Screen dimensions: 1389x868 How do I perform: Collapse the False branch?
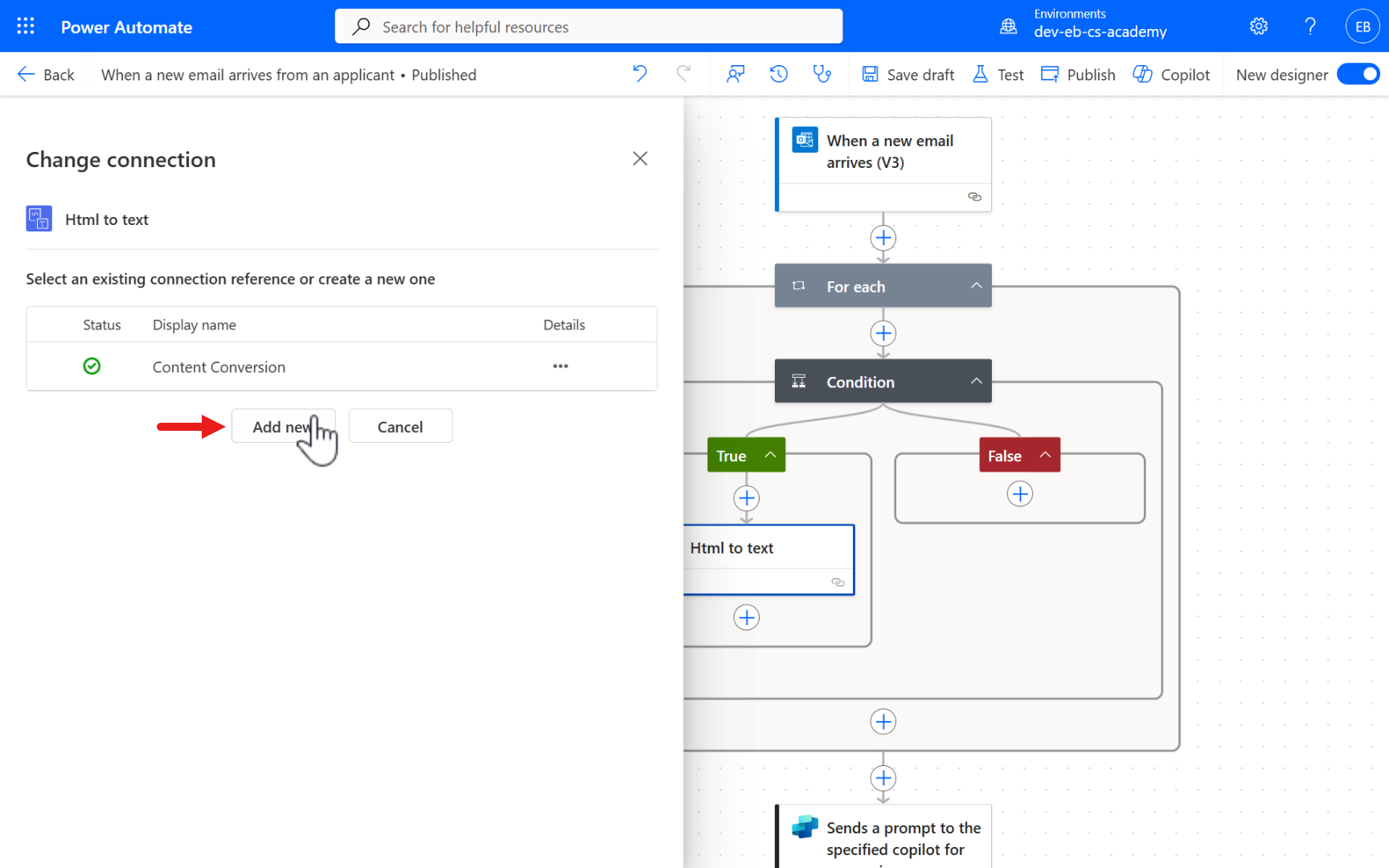pos(1045,455)
